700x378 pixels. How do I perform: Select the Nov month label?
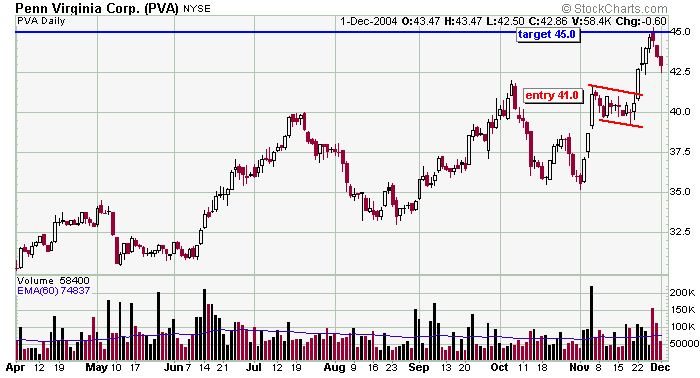579,367
